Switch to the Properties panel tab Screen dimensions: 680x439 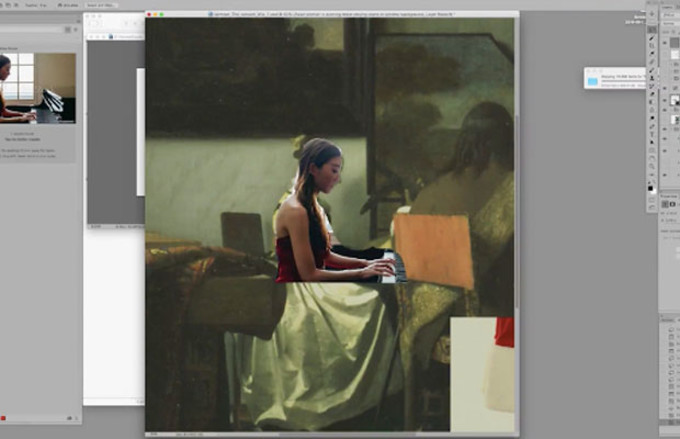[x=669, y=197]
